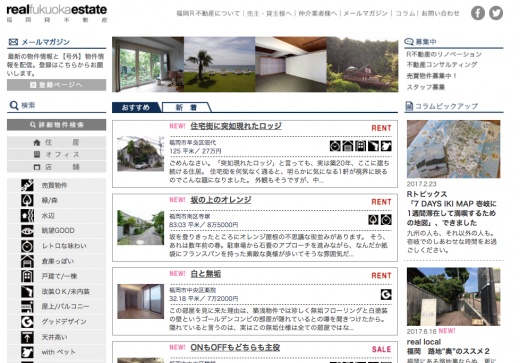Click green leaf icon in 坂の上のオレンジ listing

pos(373,220)
